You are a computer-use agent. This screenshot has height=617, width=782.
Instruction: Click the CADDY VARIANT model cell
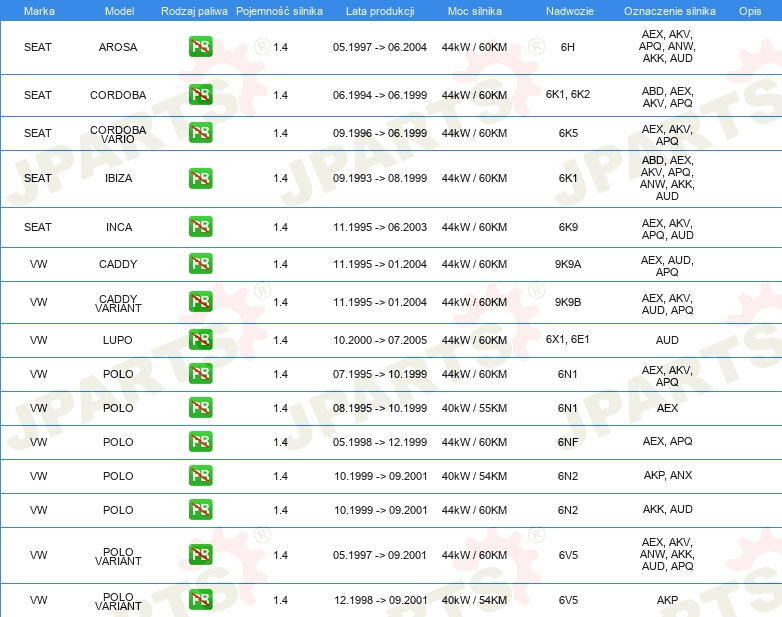118,303
